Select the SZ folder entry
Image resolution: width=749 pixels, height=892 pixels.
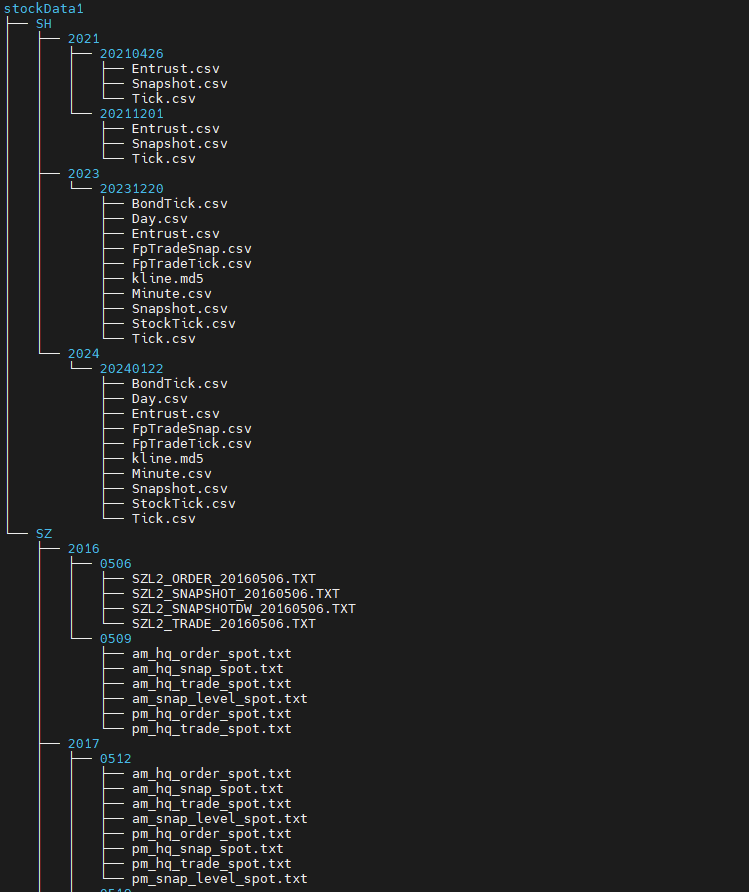point(44,534)
